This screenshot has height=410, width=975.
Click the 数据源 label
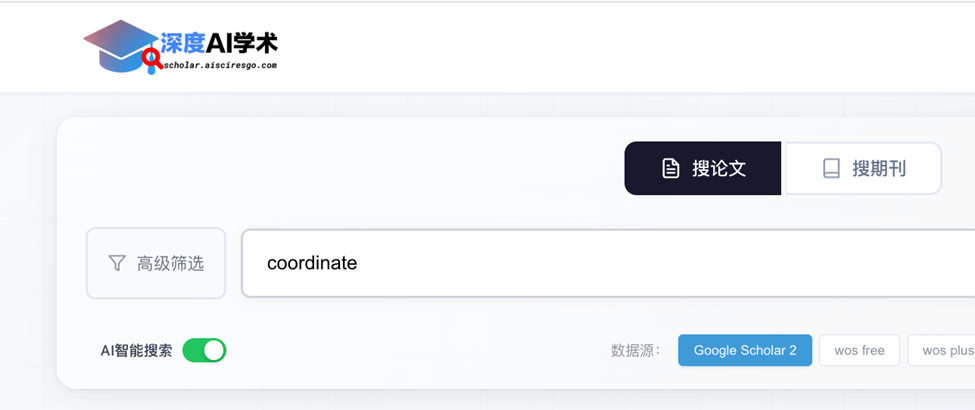(x=635, y=350)
